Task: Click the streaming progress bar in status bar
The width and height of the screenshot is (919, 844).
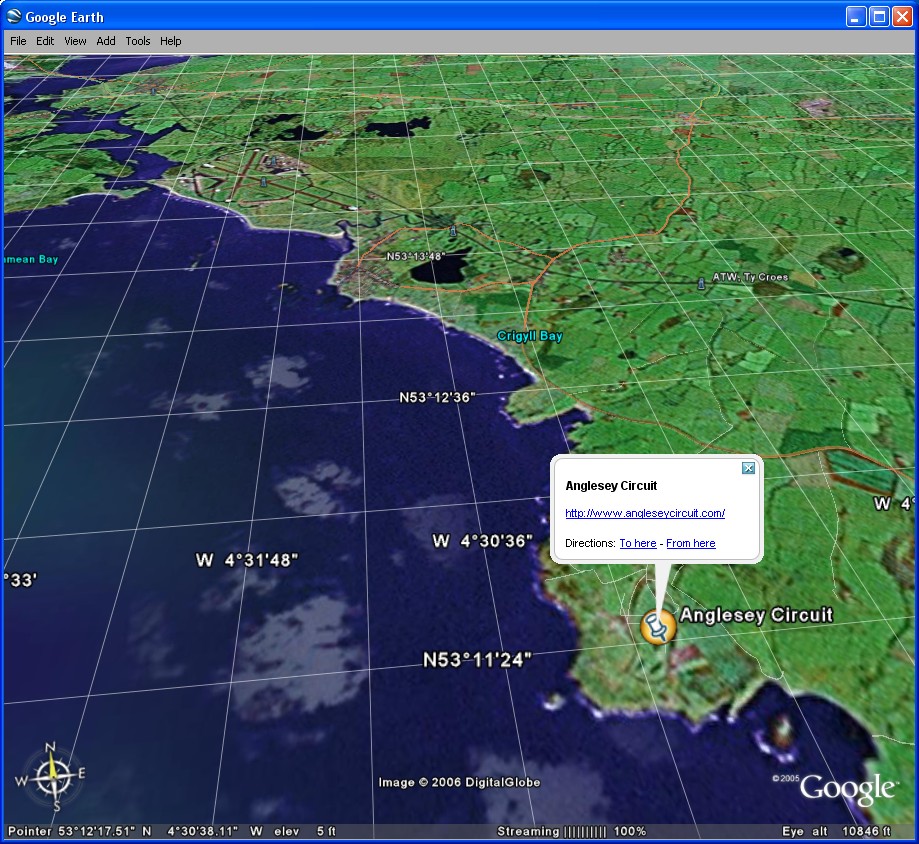Action: click(x=585, y=831)
